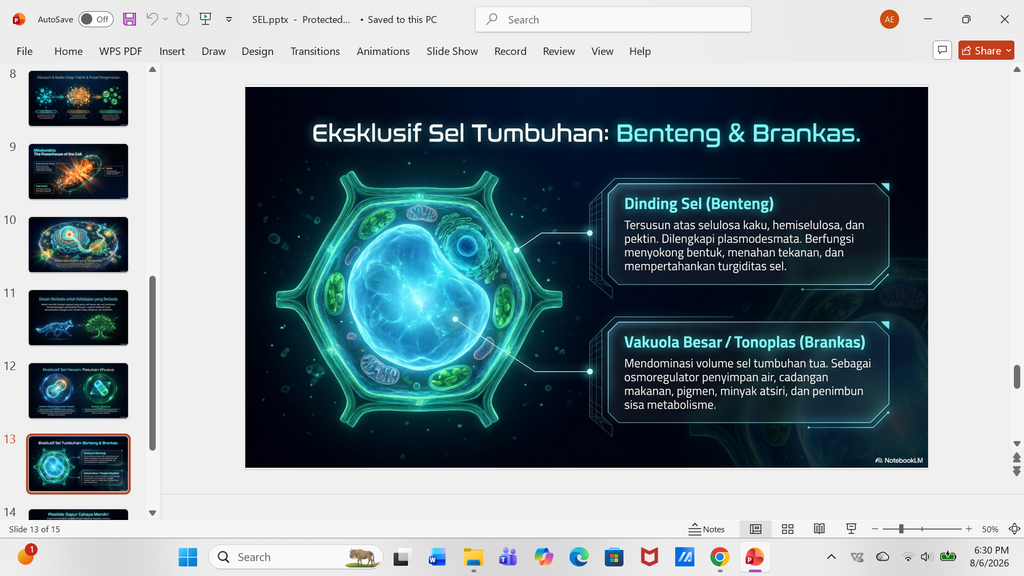Toggle AutoSave switch on
The image size is (1024, 576).
(x=95, y=20)
